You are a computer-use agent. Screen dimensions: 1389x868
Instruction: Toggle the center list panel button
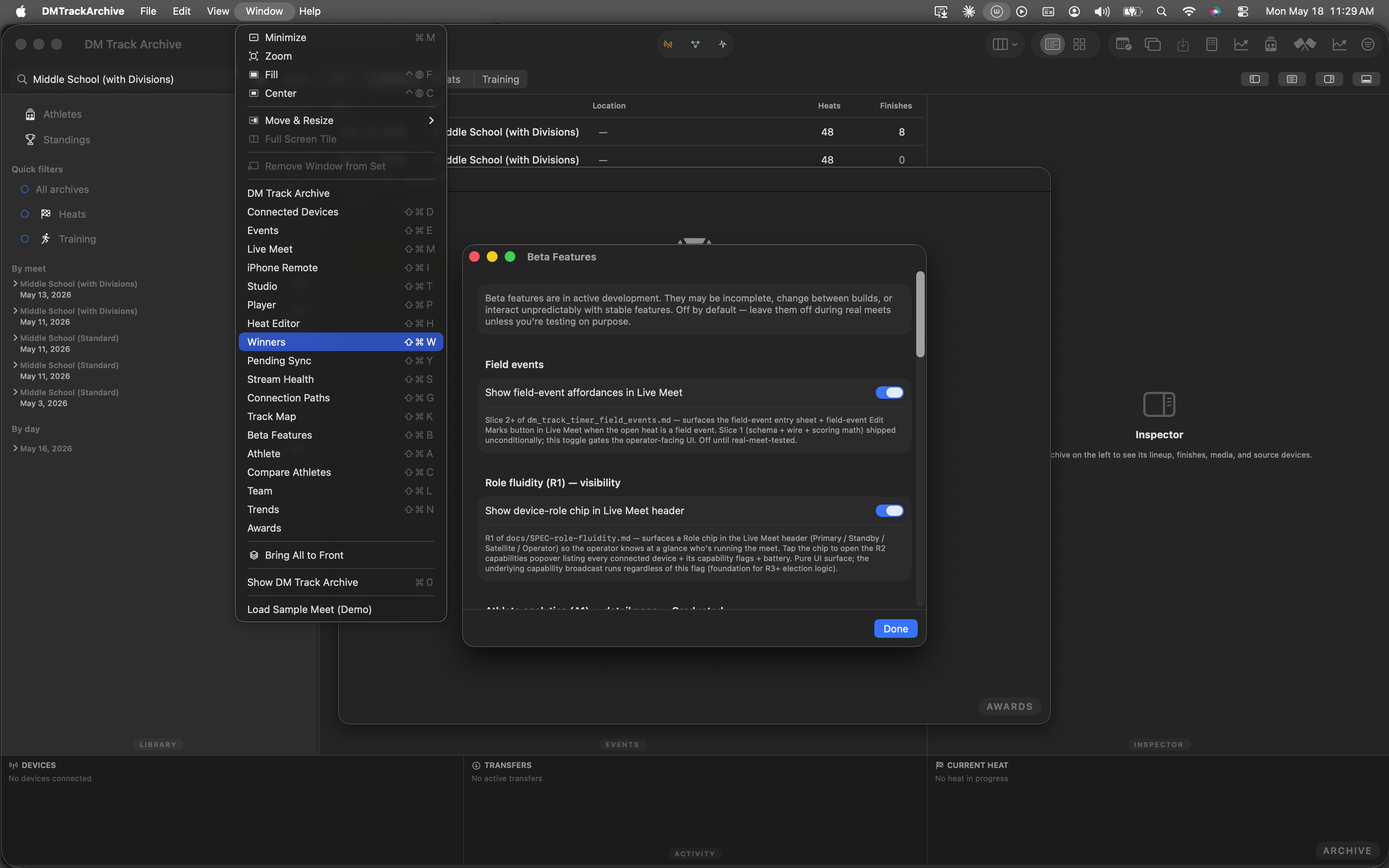(x=1292, y=79)
